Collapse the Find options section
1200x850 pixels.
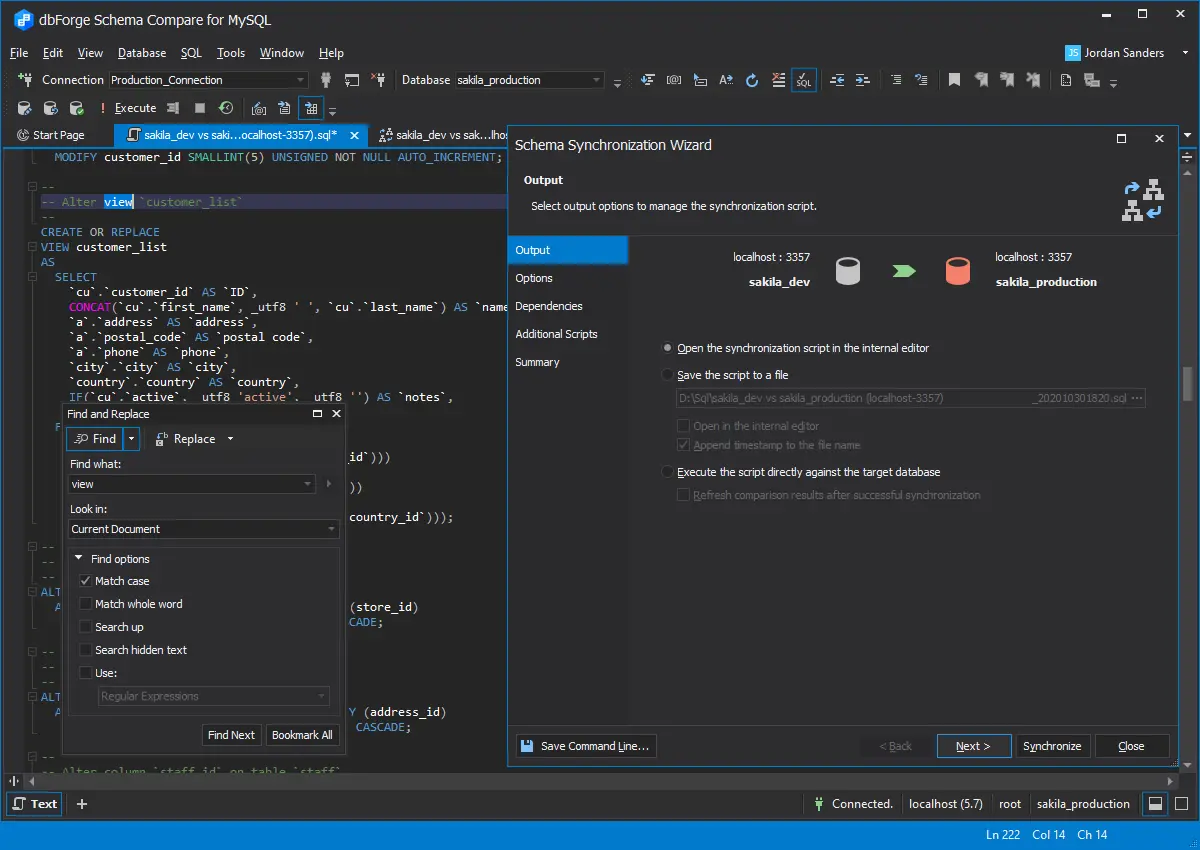pyautogui.click(x=79, y=559)
